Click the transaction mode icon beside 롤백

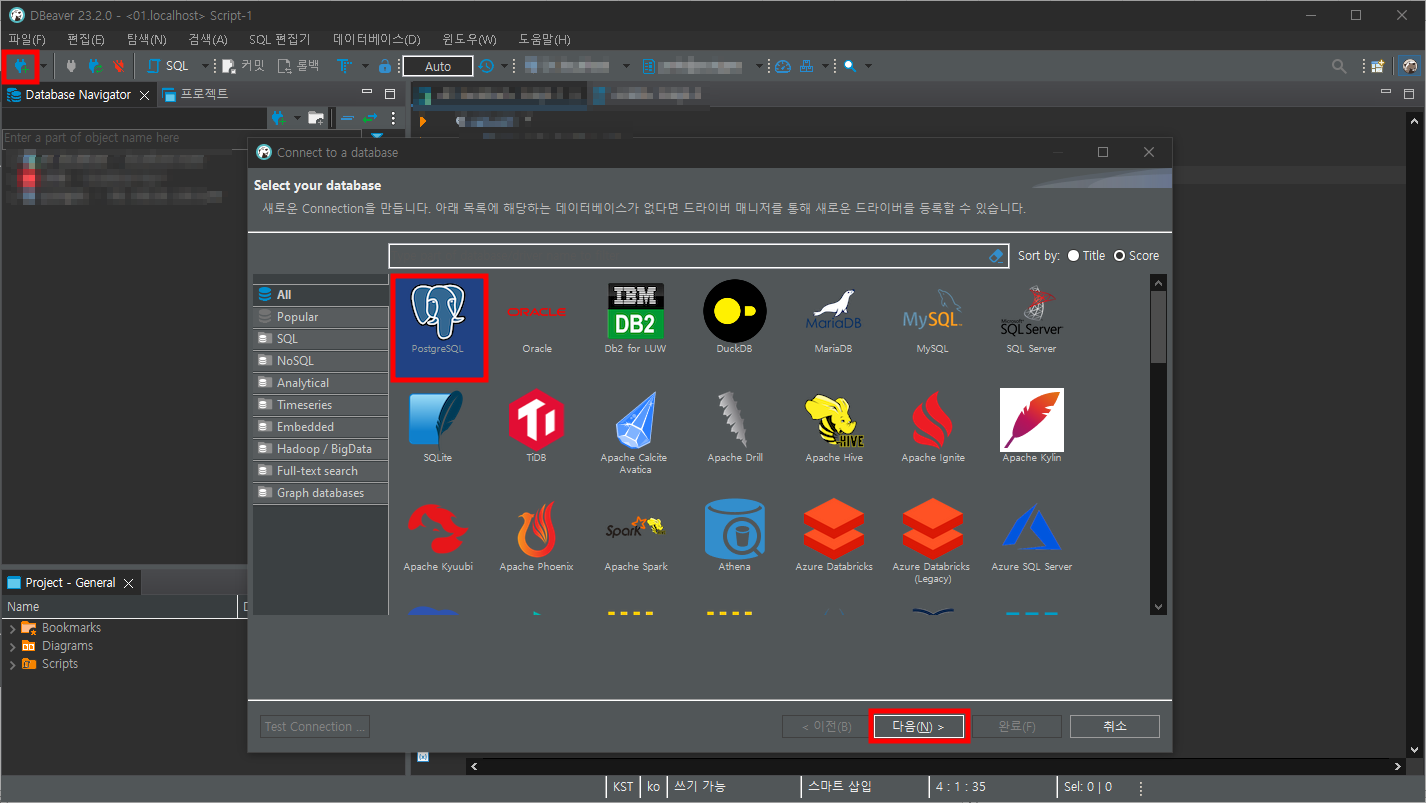point(344,66)
